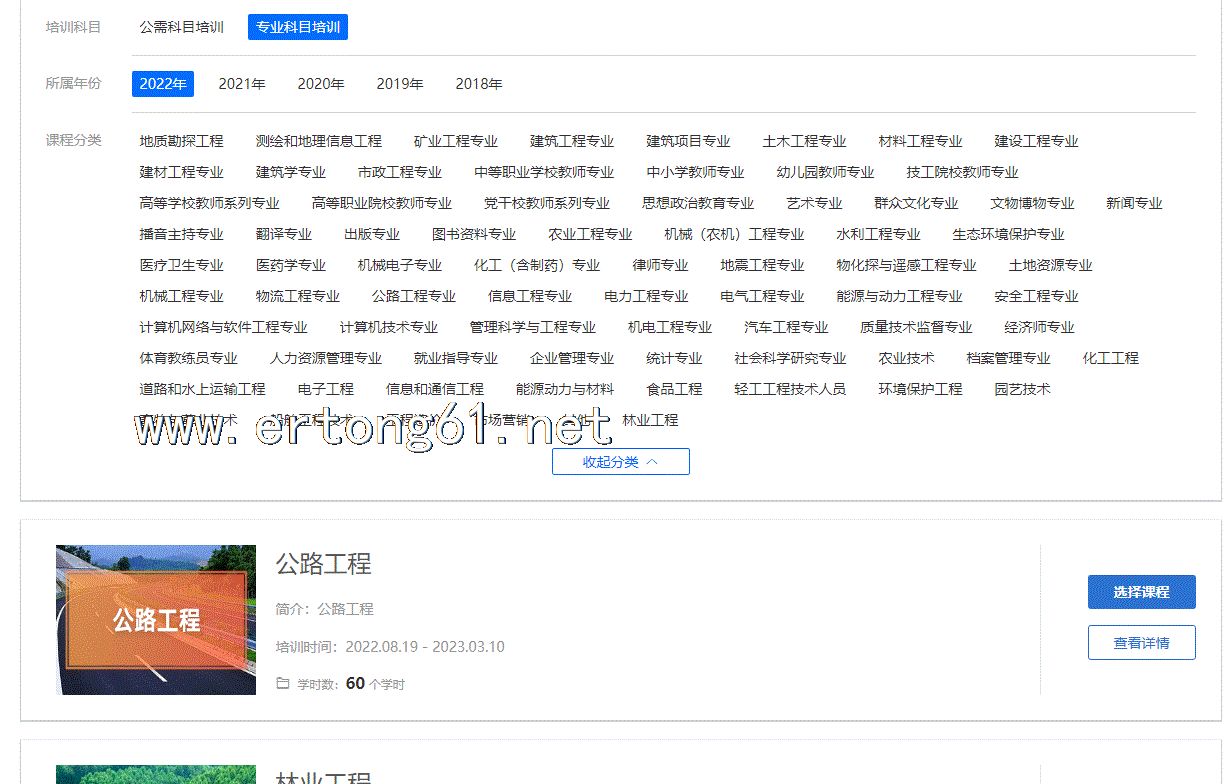Collapse categories with 收起分类 button
Screen dimensions: 1228x784
point(620,462)
